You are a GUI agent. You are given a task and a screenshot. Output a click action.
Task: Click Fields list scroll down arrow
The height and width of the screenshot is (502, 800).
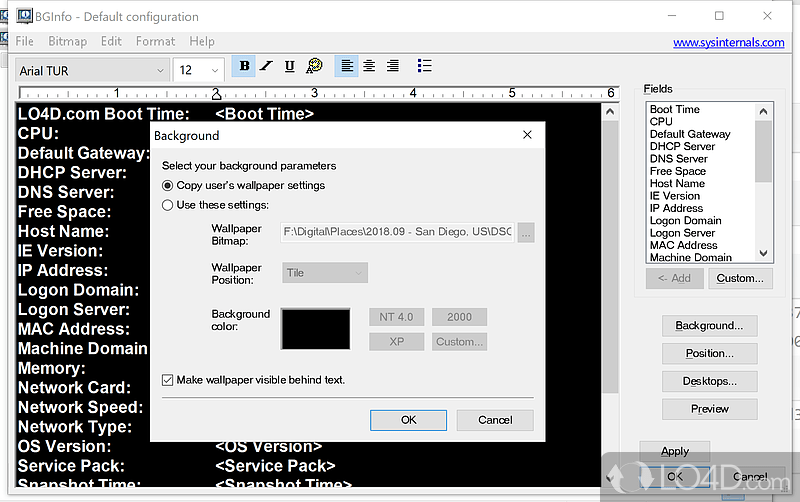coord(763,253)
